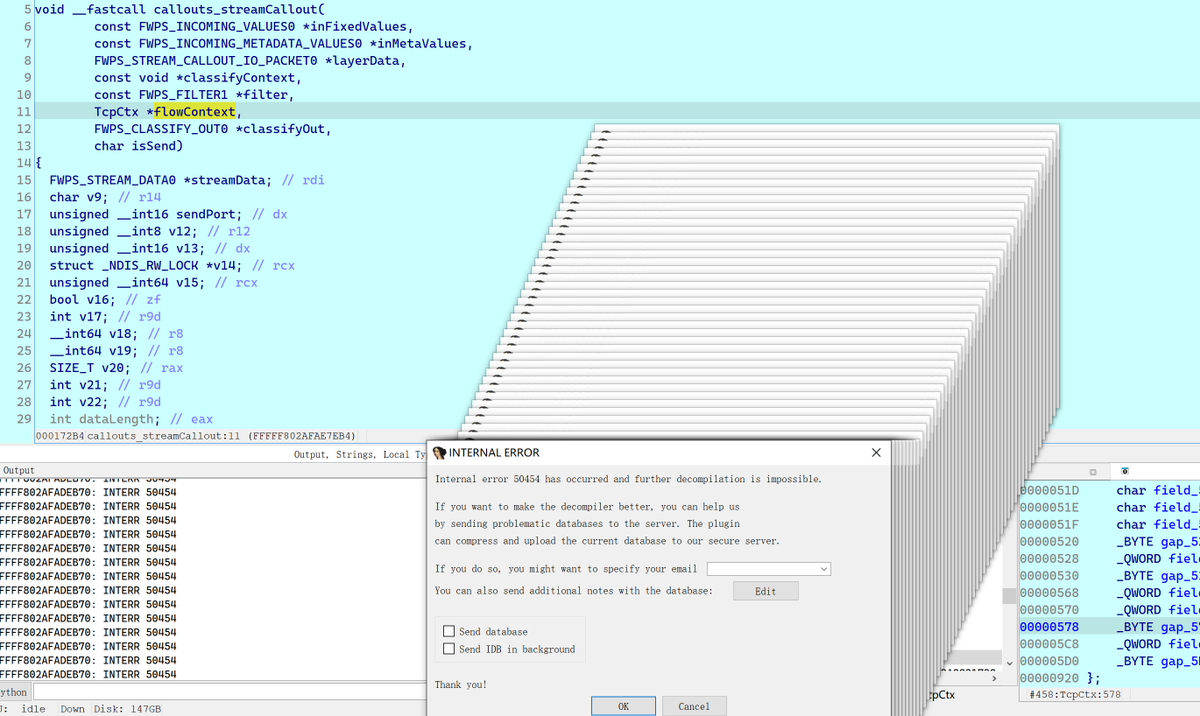This screenshot has width=1200, height=716.
Task: Click the streamData variable declaration
Action: tap(161, 180)
